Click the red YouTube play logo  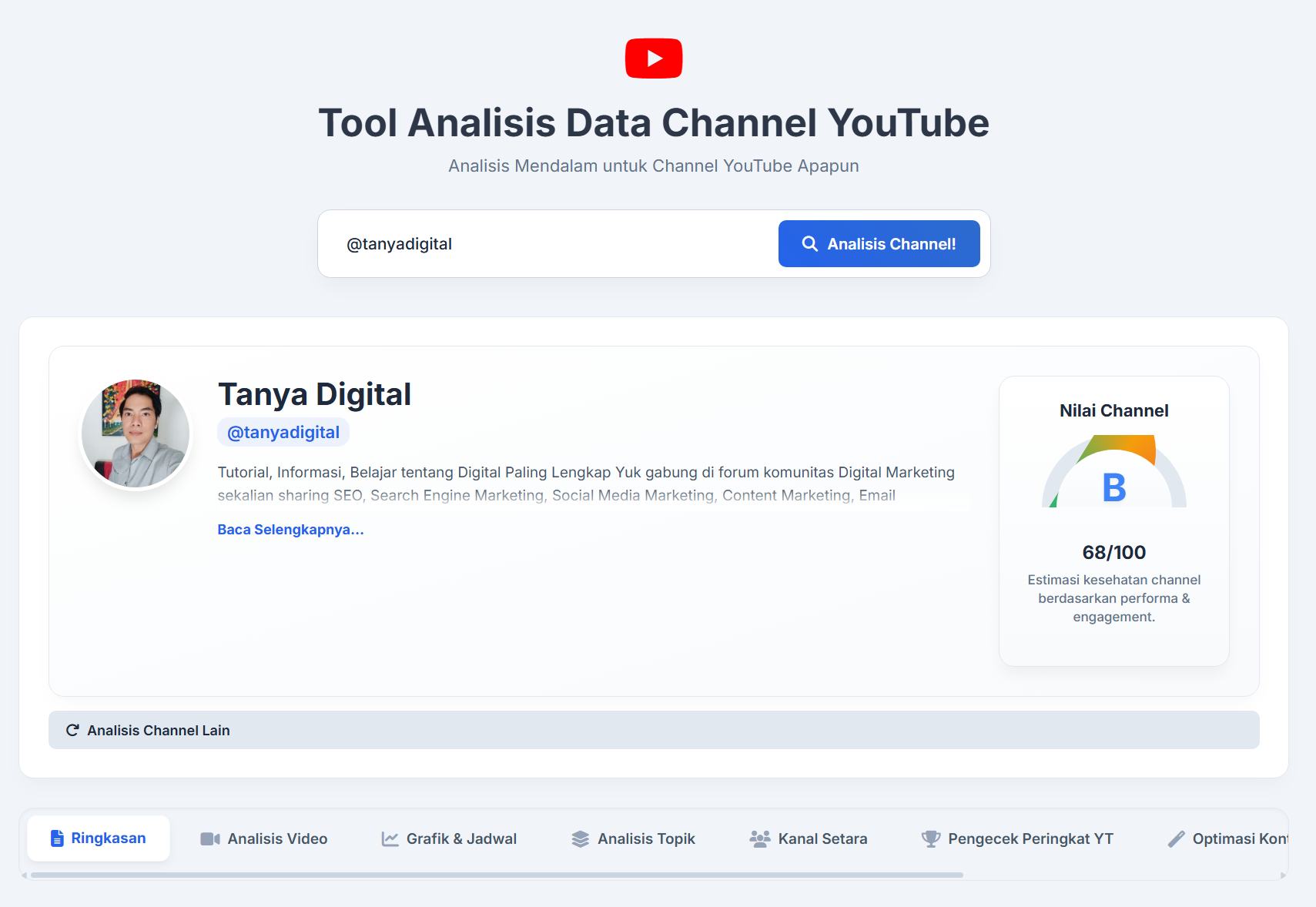654,59
